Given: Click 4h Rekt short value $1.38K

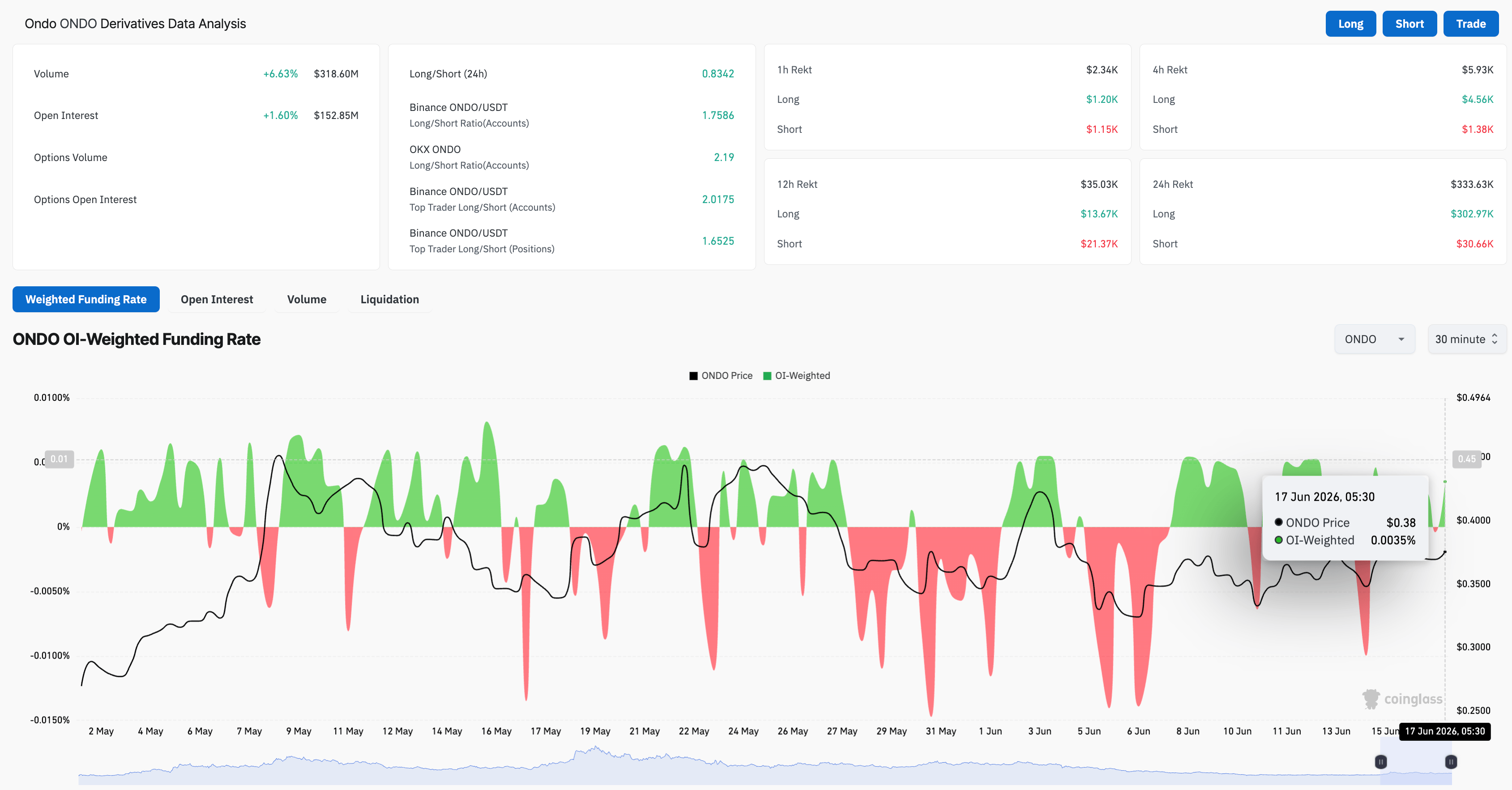Looking at the screenshot, I should 1478,130.
